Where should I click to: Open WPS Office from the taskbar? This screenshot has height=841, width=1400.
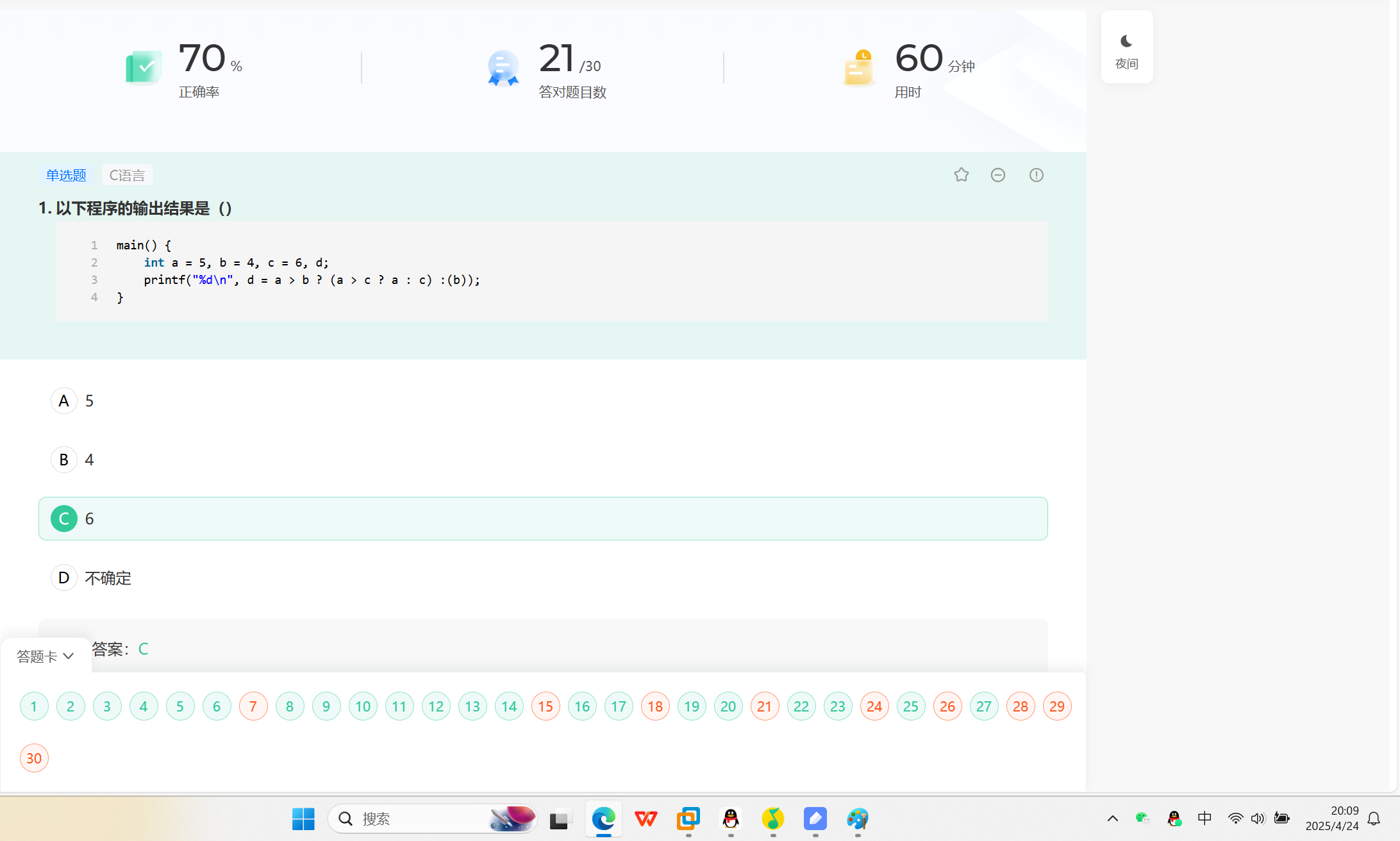[x=646, y=819]
